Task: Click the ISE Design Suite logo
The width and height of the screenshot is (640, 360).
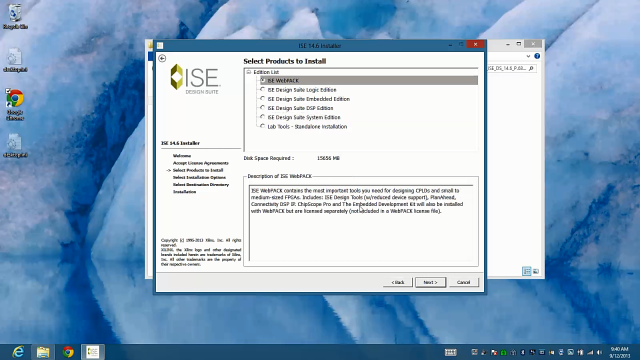Action: (x=195, y=78)
